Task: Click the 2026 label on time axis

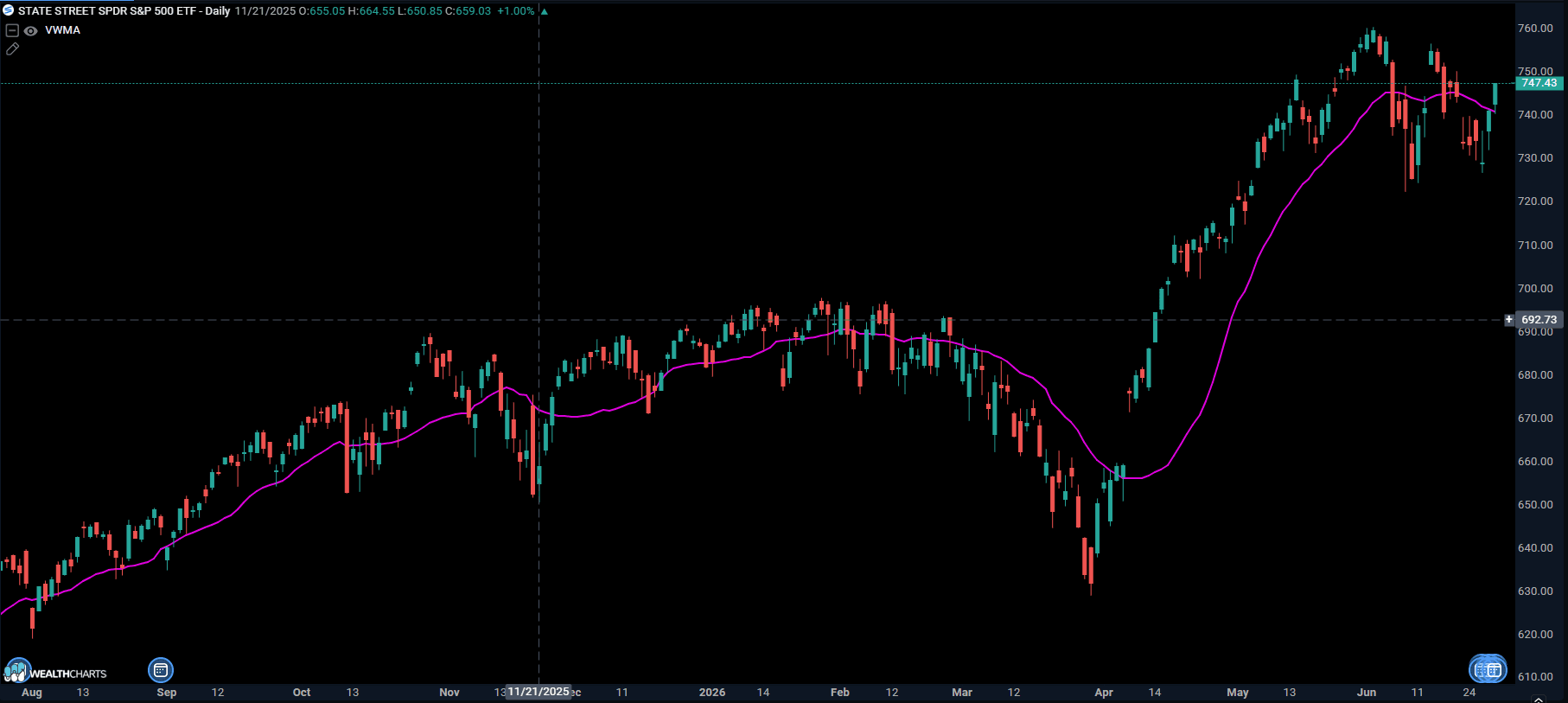Action: coord(712,693)
